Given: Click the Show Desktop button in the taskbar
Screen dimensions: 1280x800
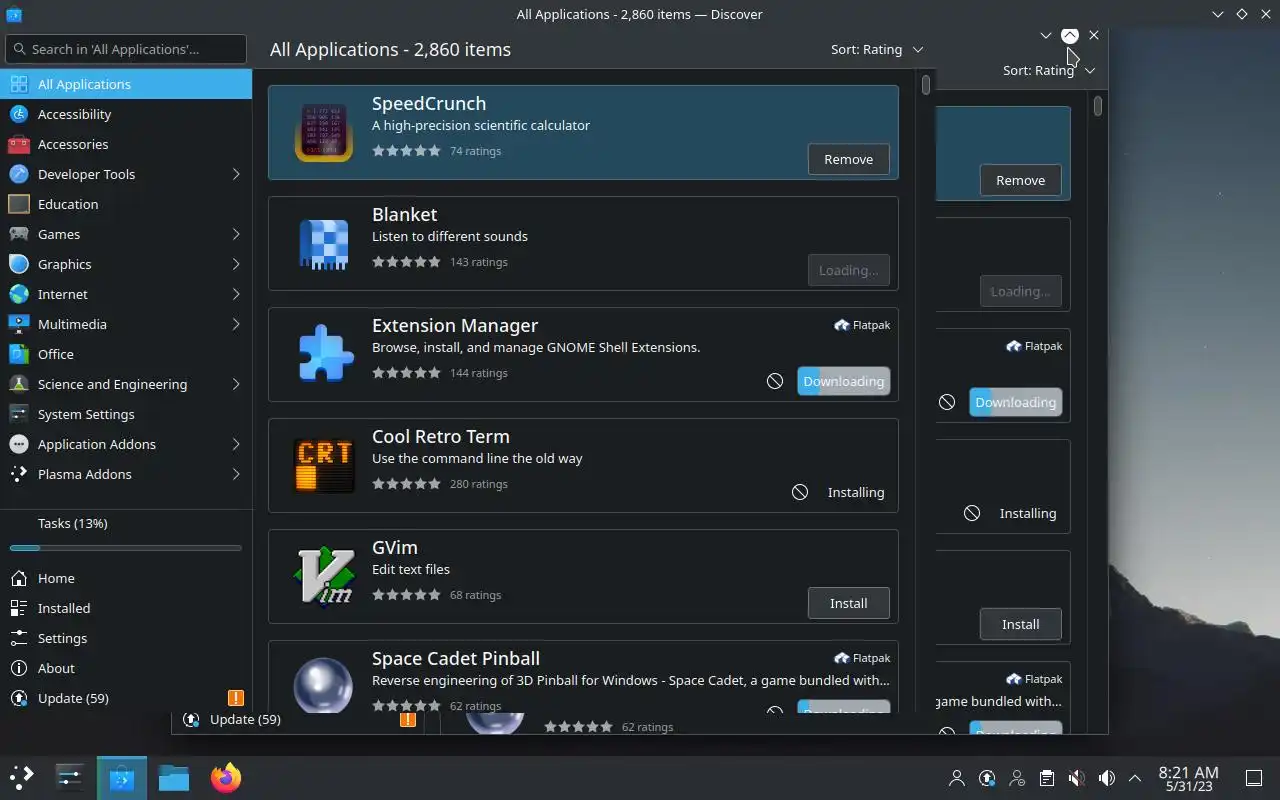Looking at the screenshot, I should pos(1253,778).
